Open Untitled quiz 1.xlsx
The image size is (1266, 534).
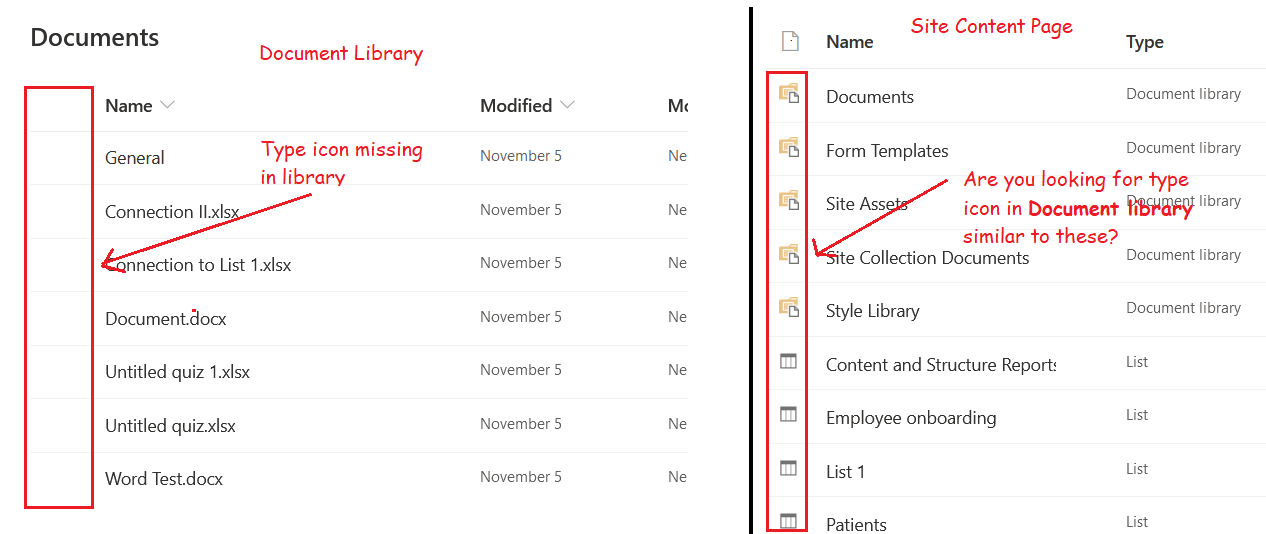pyautogui.click(x=177, y=372)
